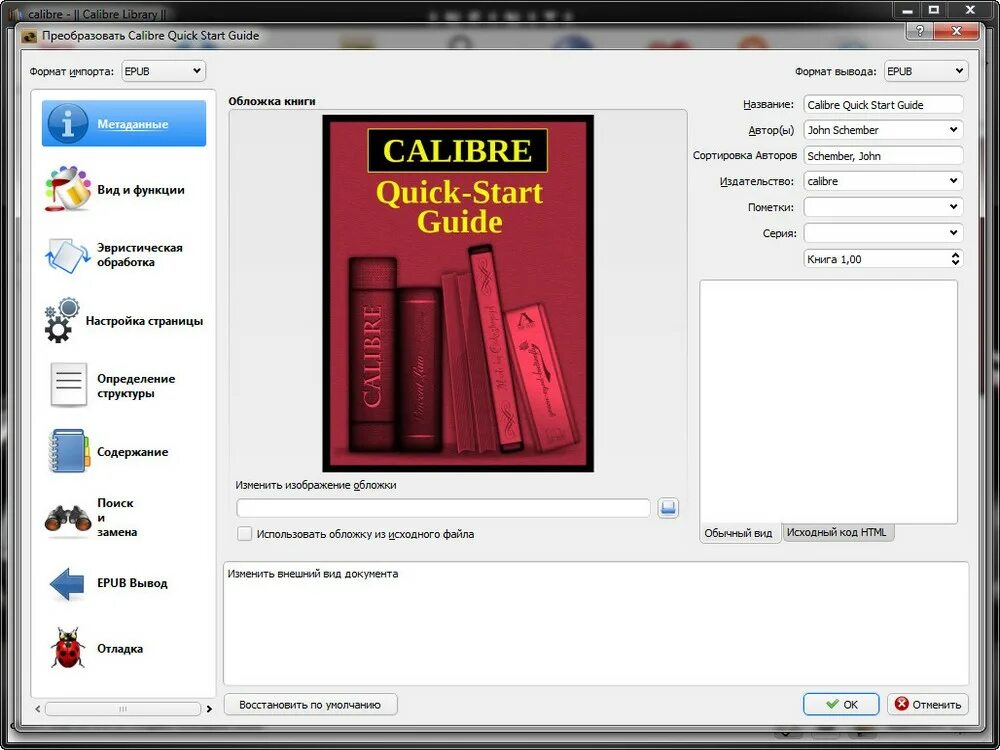Image resolution: width=1000 pixels, height=750 pixels.
Task: Open the Эвристическая обработка section
Action: [x=124, y=254]
